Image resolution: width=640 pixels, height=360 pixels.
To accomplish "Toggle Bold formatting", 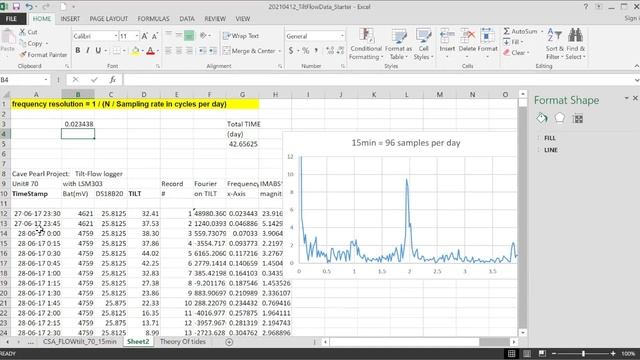I will (78, 51).
